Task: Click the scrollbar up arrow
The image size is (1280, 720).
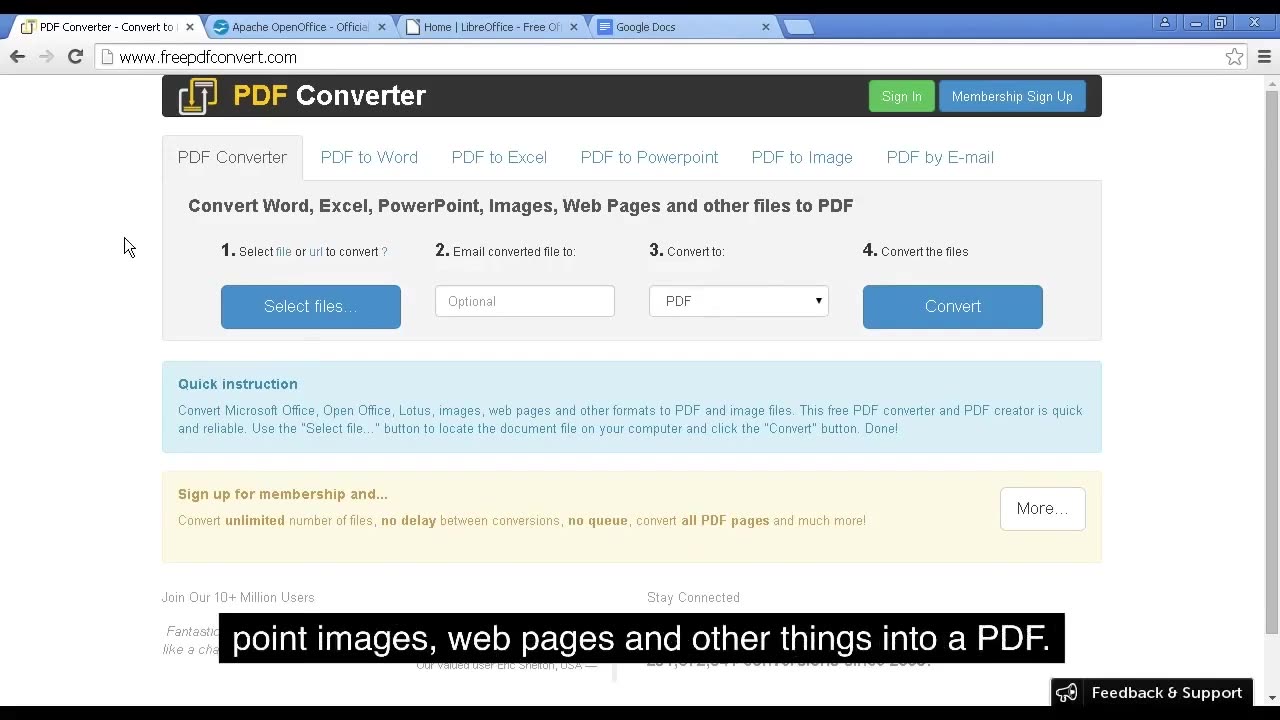Action: [1272, 82]
